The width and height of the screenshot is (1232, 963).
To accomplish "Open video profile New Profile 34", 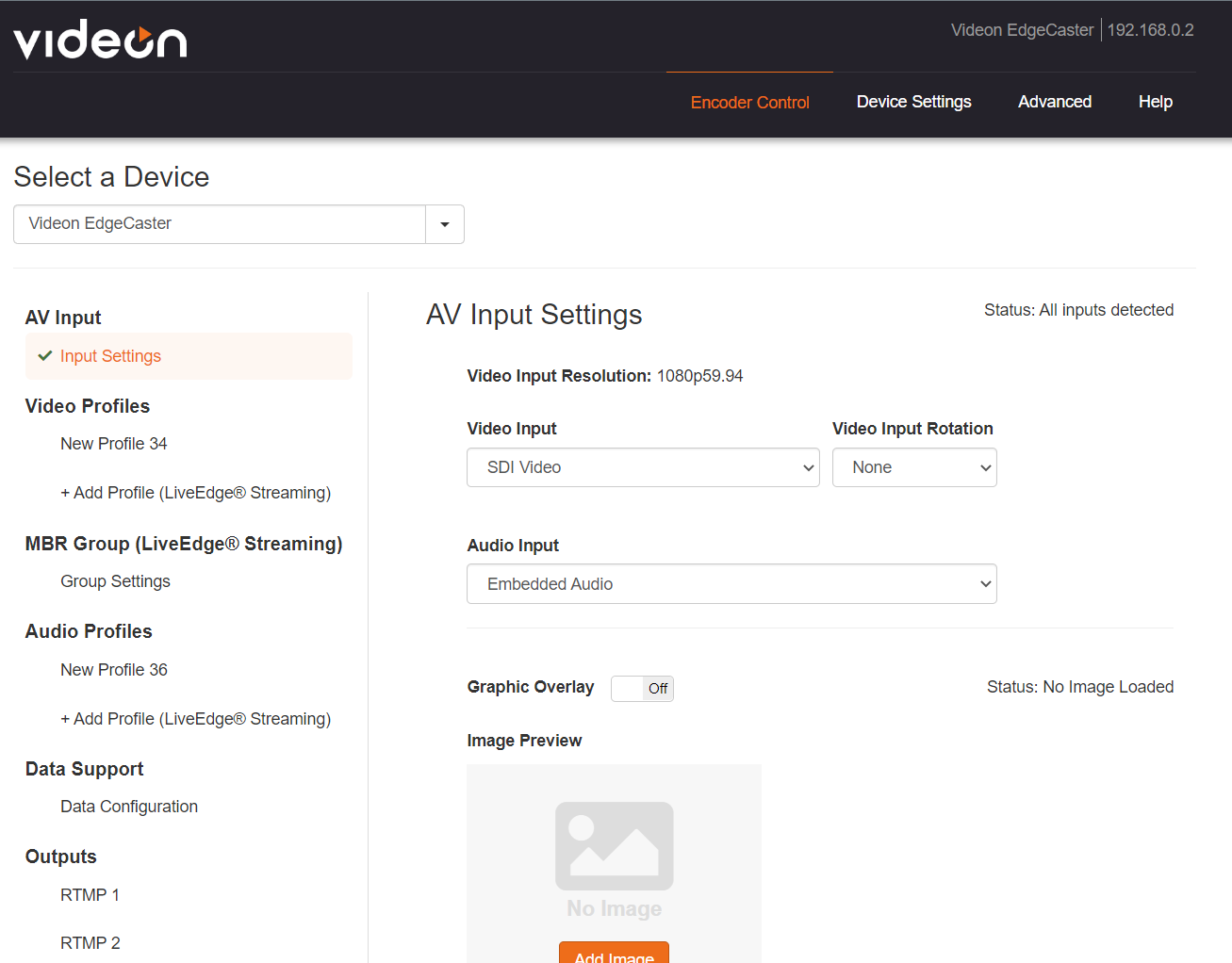I will click(114, 444).
